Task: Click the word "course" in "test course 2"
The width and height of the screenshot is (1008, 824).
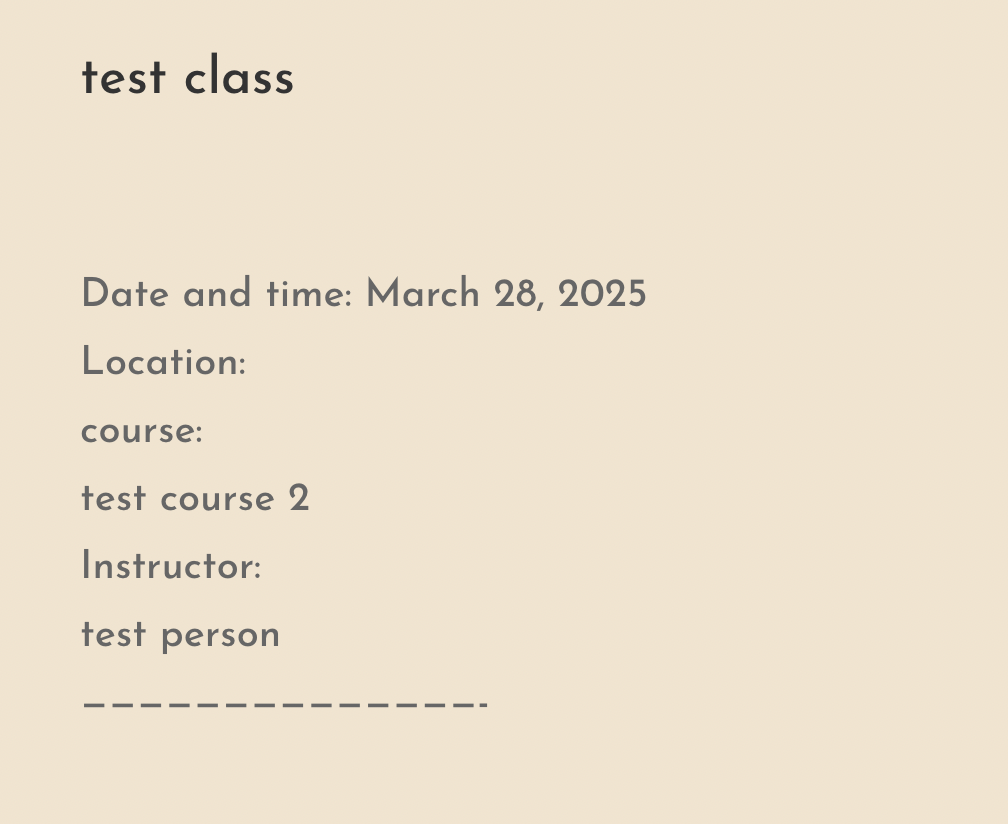Action: coord(217,500)
